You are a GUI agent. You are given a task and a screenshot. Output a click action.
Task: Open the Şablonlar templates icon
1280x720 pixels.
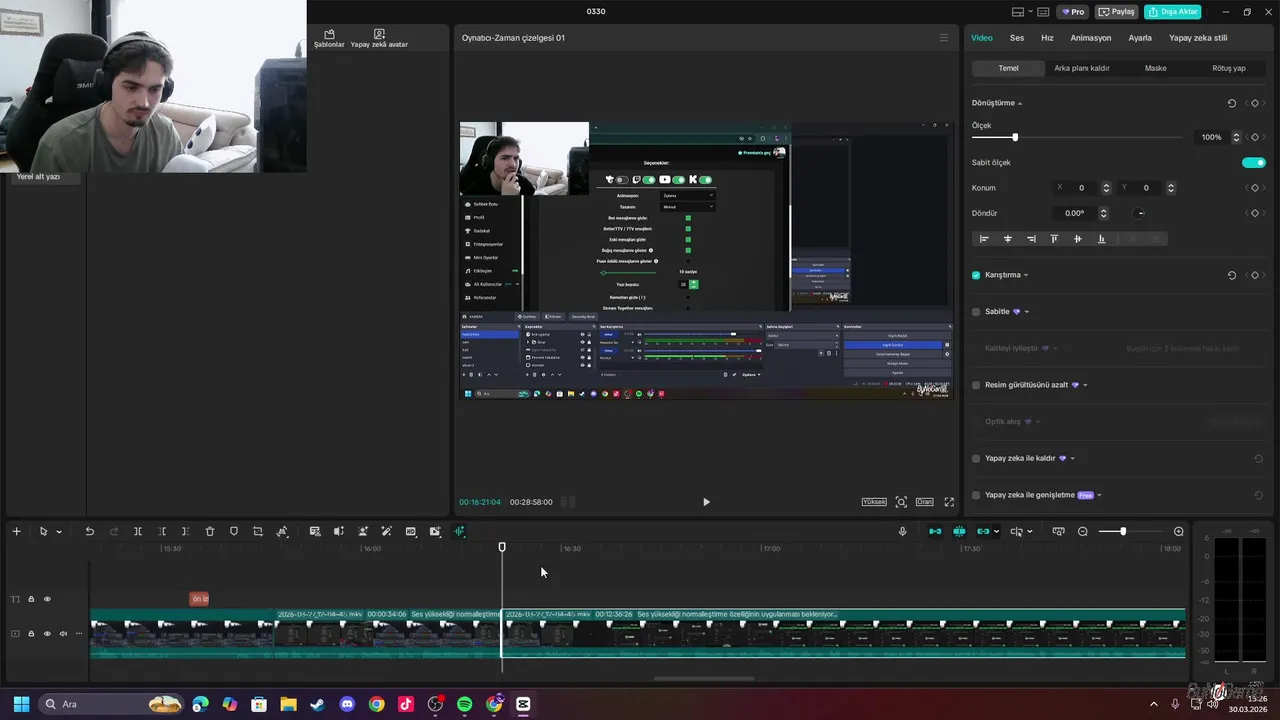click(329, 39)
